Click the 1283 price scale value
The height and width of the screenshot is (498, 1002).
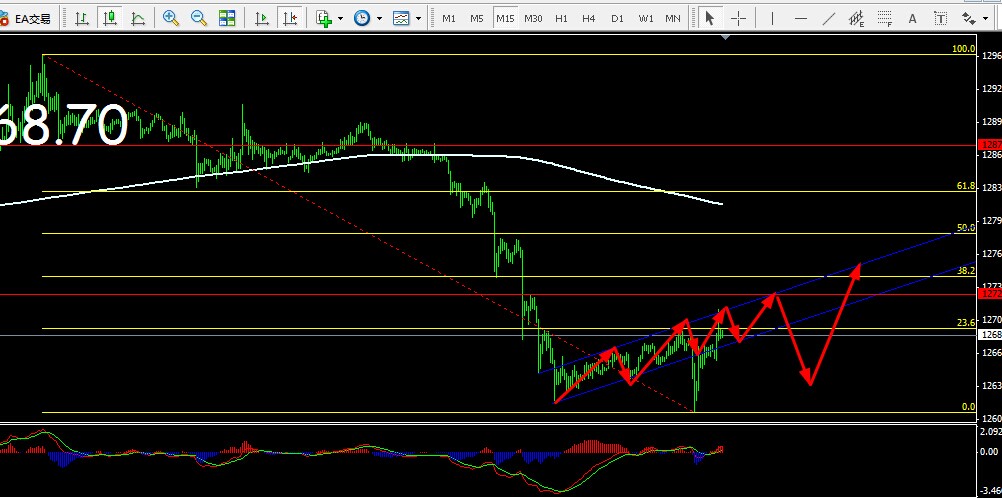click(991, 187)
